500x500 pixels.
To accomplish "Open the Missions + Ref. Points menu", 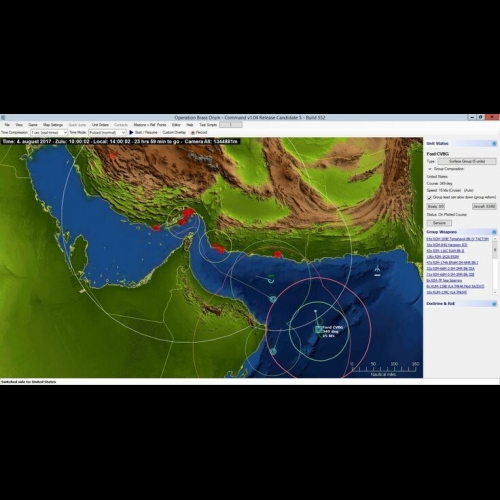I will (150, 125).
